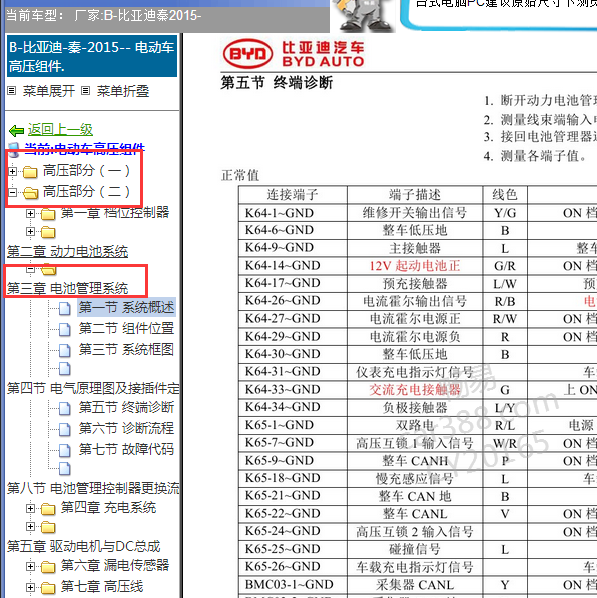
Task: Open 第八节 电池管理控制器更换流 page
Action: (93, 488)
